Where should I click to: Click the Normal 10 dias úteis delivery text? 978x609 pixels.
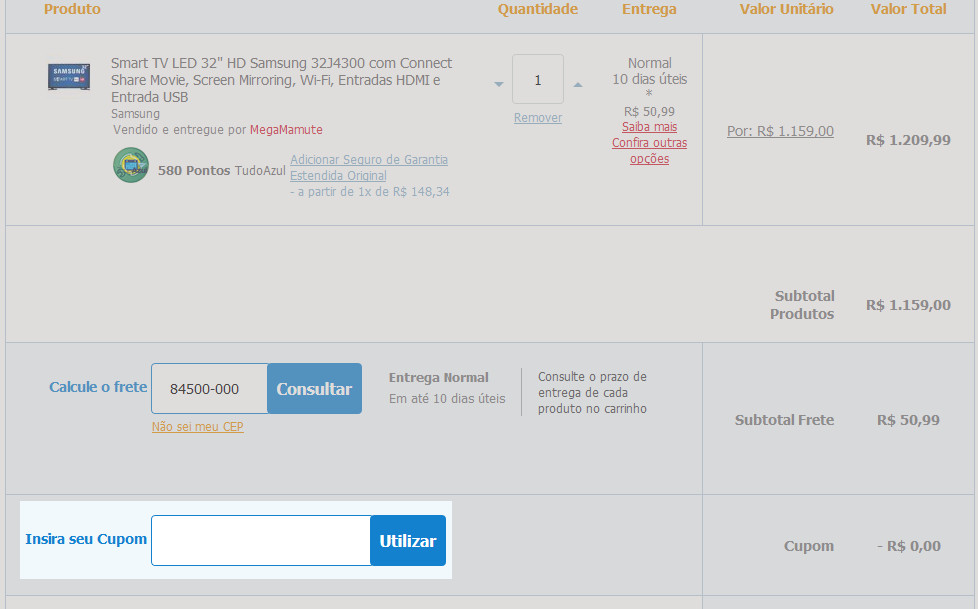pos(649,71)
